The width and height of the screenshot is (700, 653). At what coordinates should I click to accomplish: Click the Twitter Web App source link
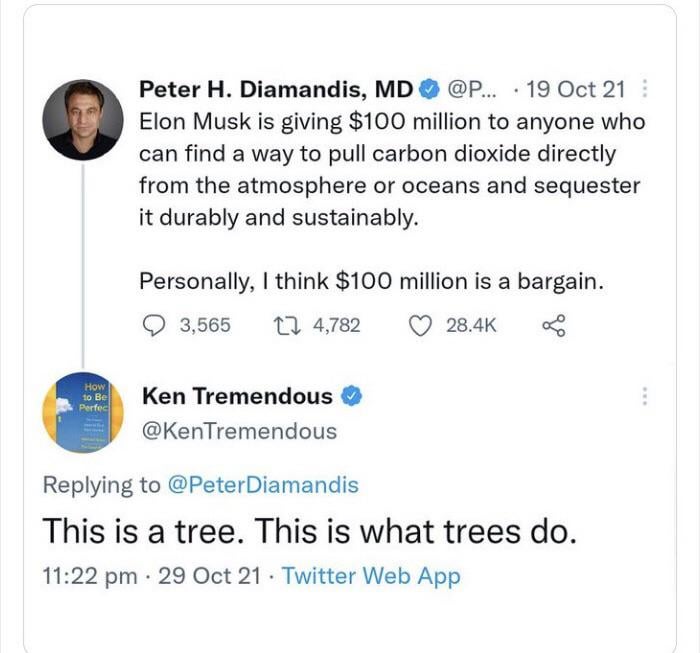point(371,576)
